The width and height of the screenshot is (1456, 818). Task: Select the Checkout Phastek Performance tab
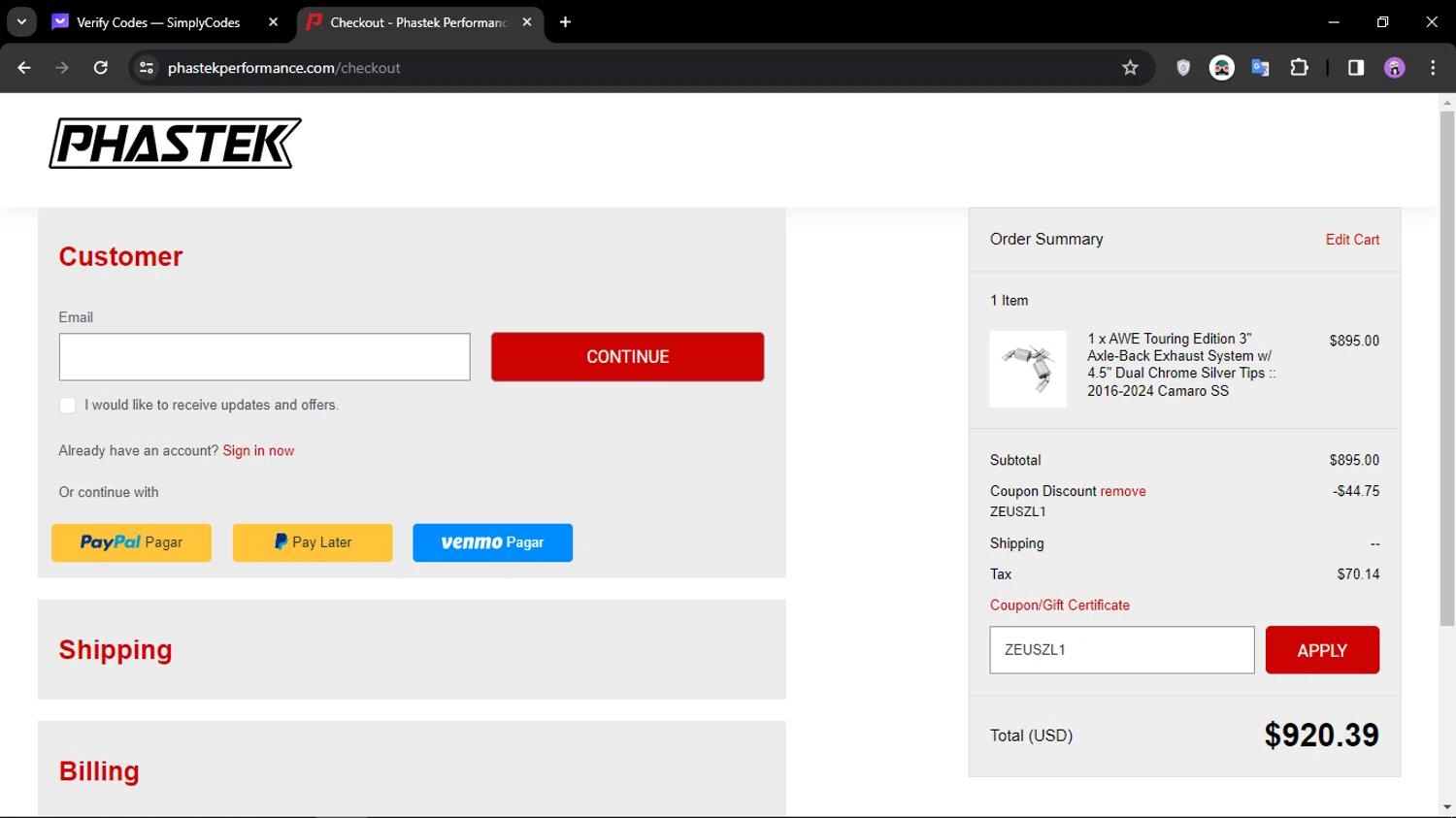click(417, 22)
